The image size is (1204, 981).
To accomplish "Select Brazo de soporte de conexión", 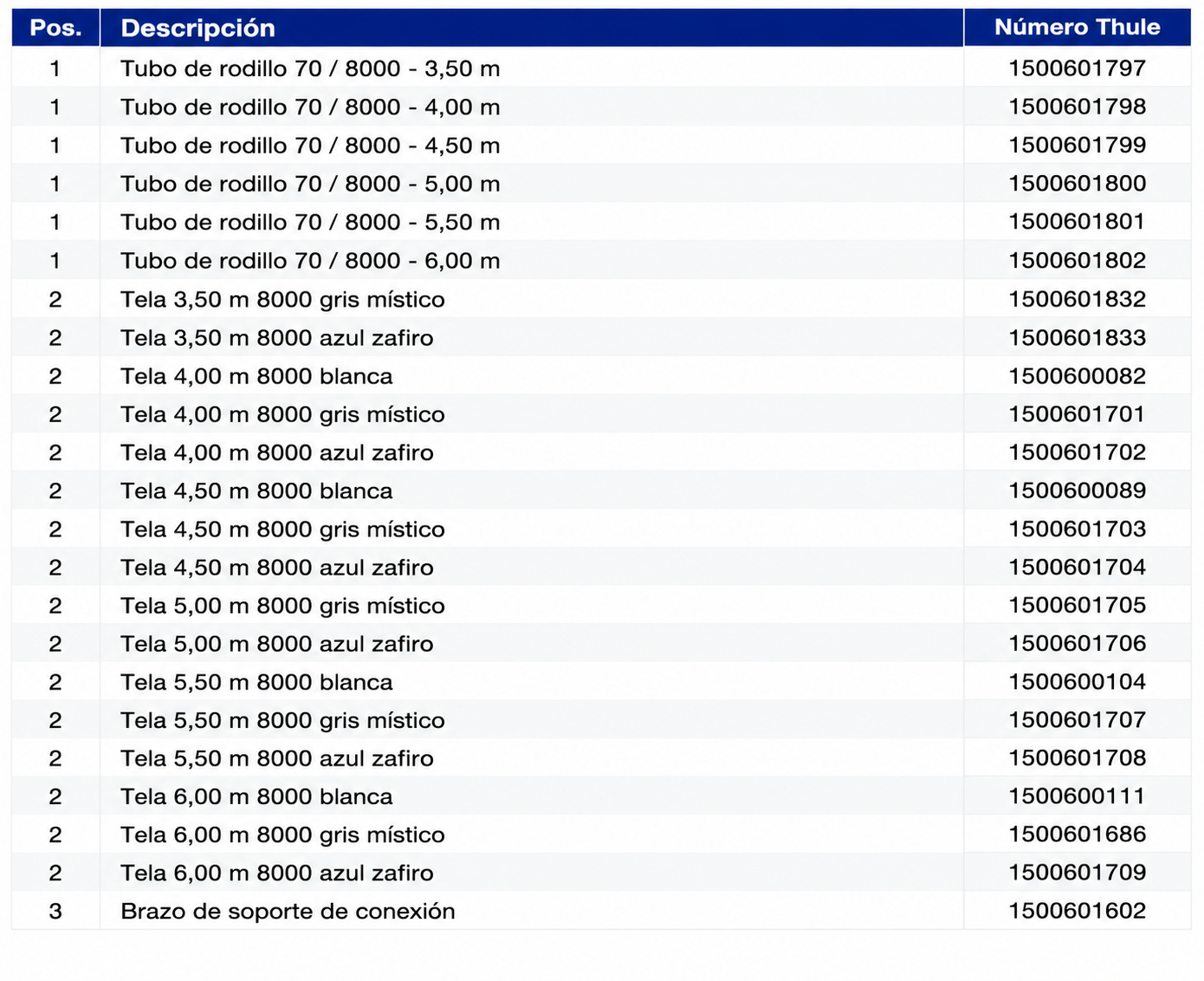I will point(288,911).
